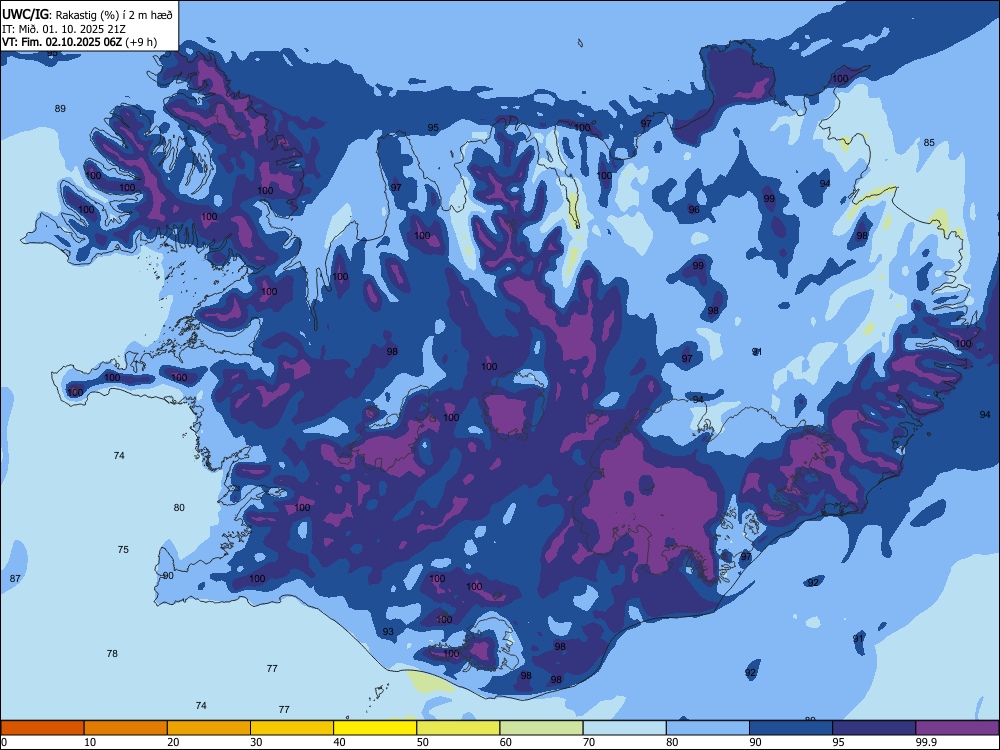Click the 'IT: Mið. 01. 10. 2025 21Z' line
The image size is (1000, 750).
click(x=64, y=29)
